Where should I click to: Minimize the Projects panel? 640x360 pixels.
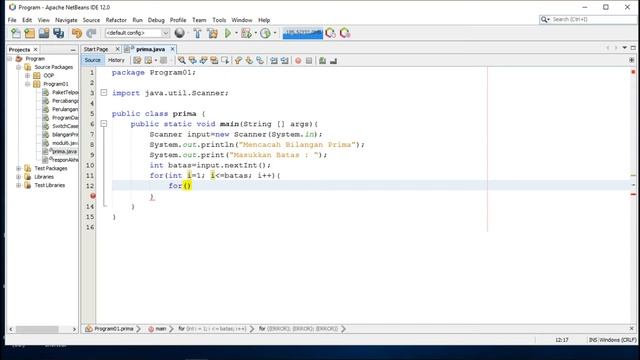(x=73, y=50)
